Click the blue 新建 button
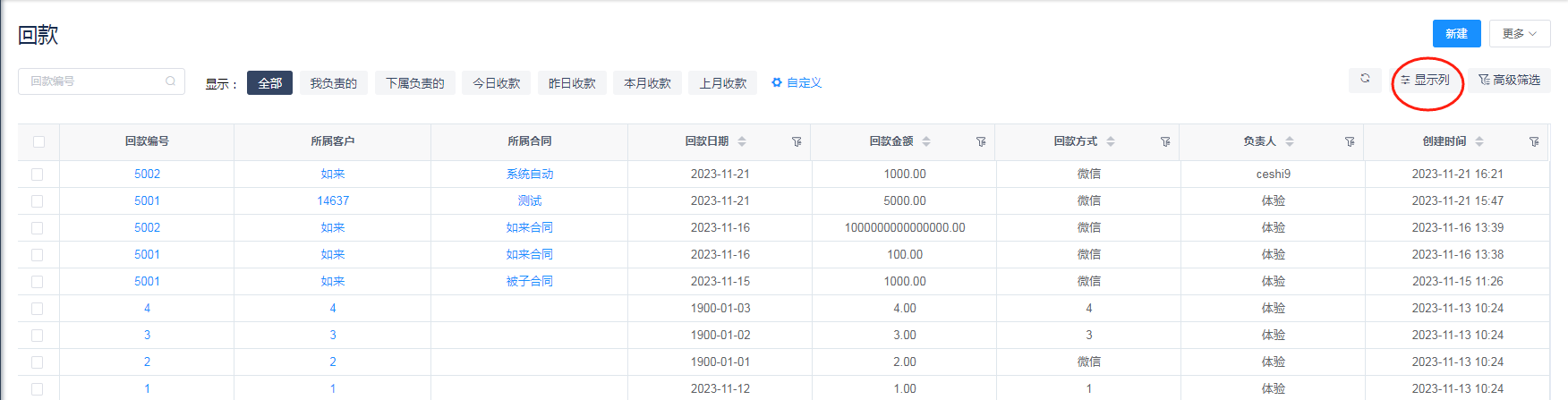 1456,34
